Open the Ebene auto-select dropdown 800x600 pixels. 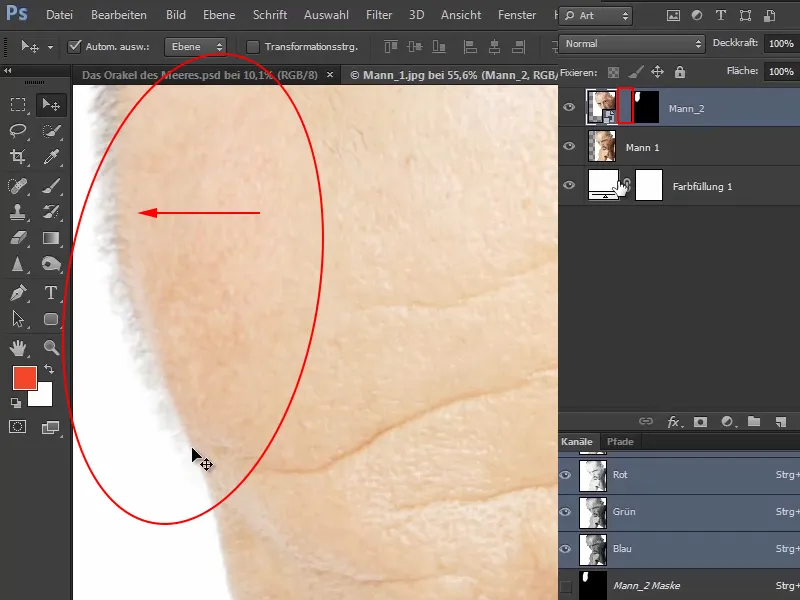point(195,47)
